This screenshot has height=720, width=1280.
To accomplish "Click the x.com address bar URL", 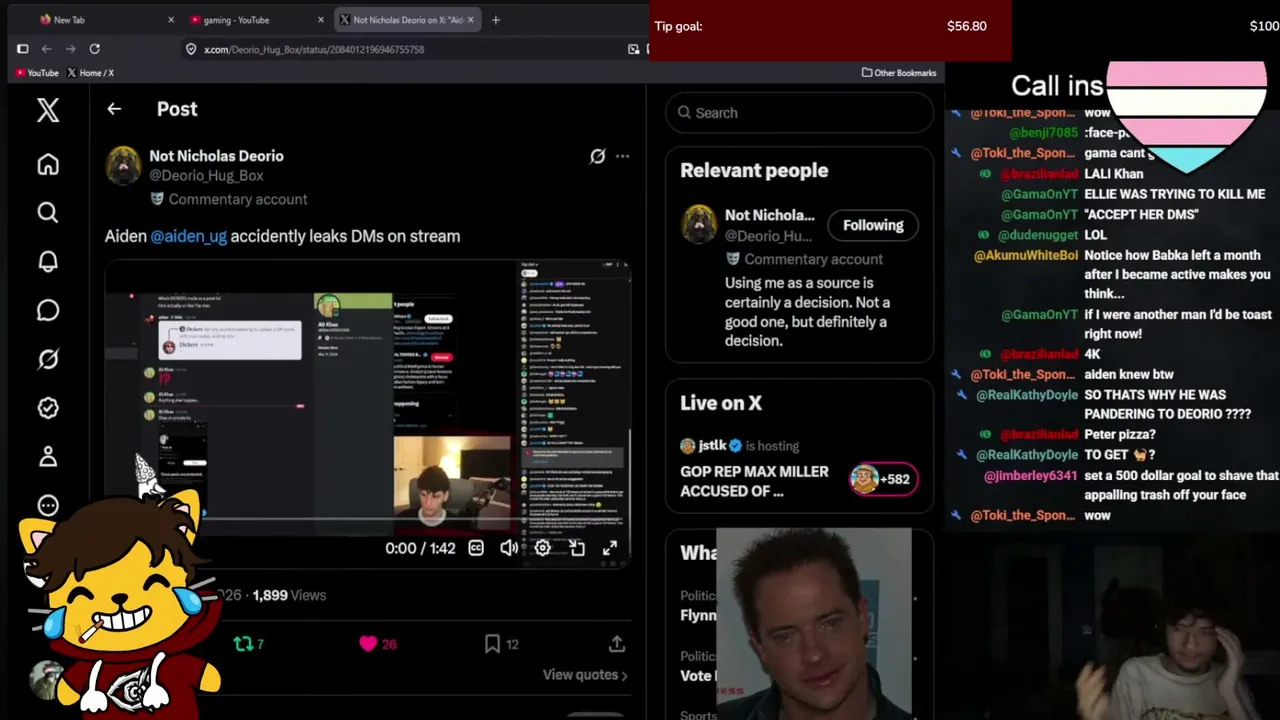I will (314, 49).
